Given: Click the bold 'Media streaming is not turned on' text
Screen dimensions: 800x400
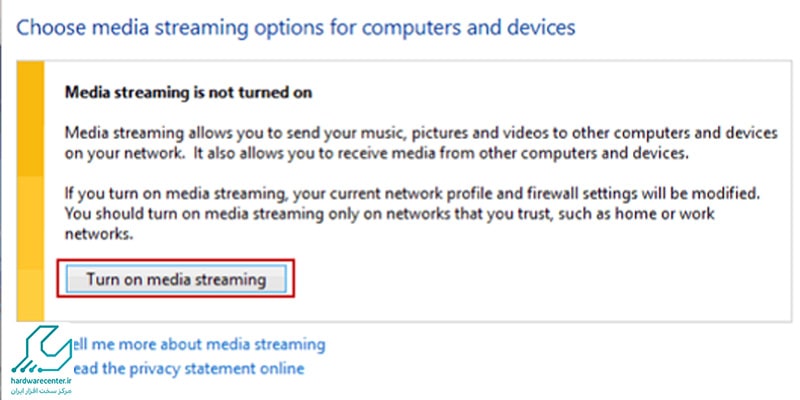Looking at the screenshot, I should coord(188,93).
